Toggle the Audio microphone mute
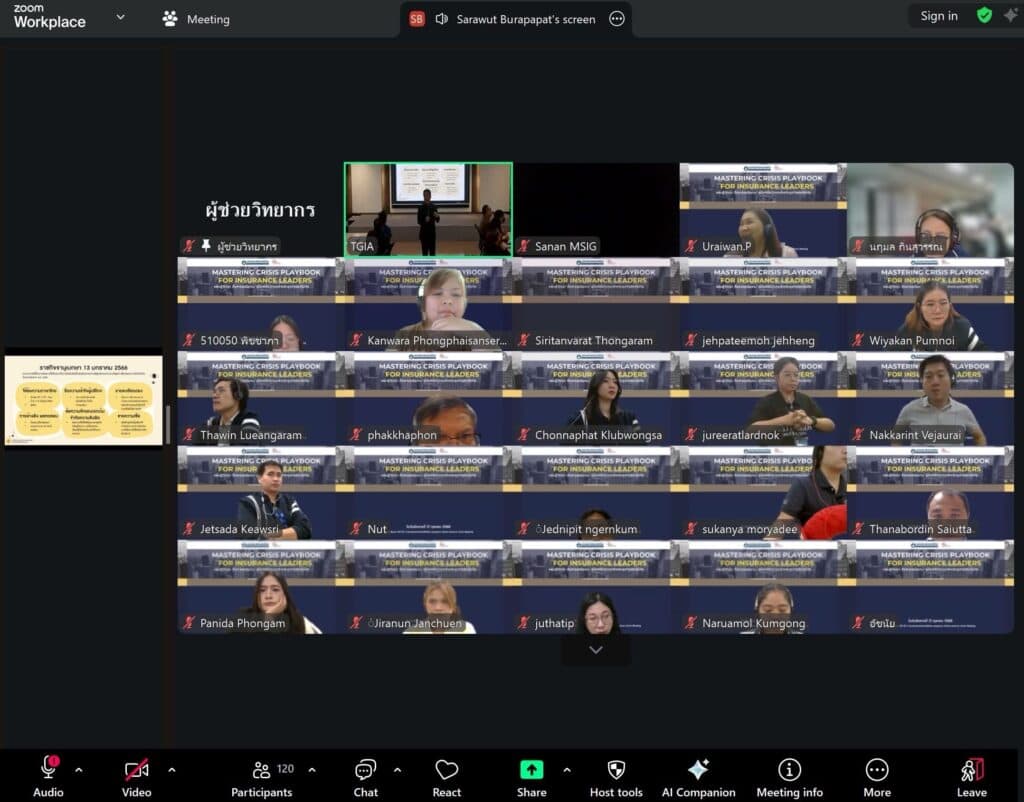This screenshot has height=802, width=1024. (x=48, y=769)
